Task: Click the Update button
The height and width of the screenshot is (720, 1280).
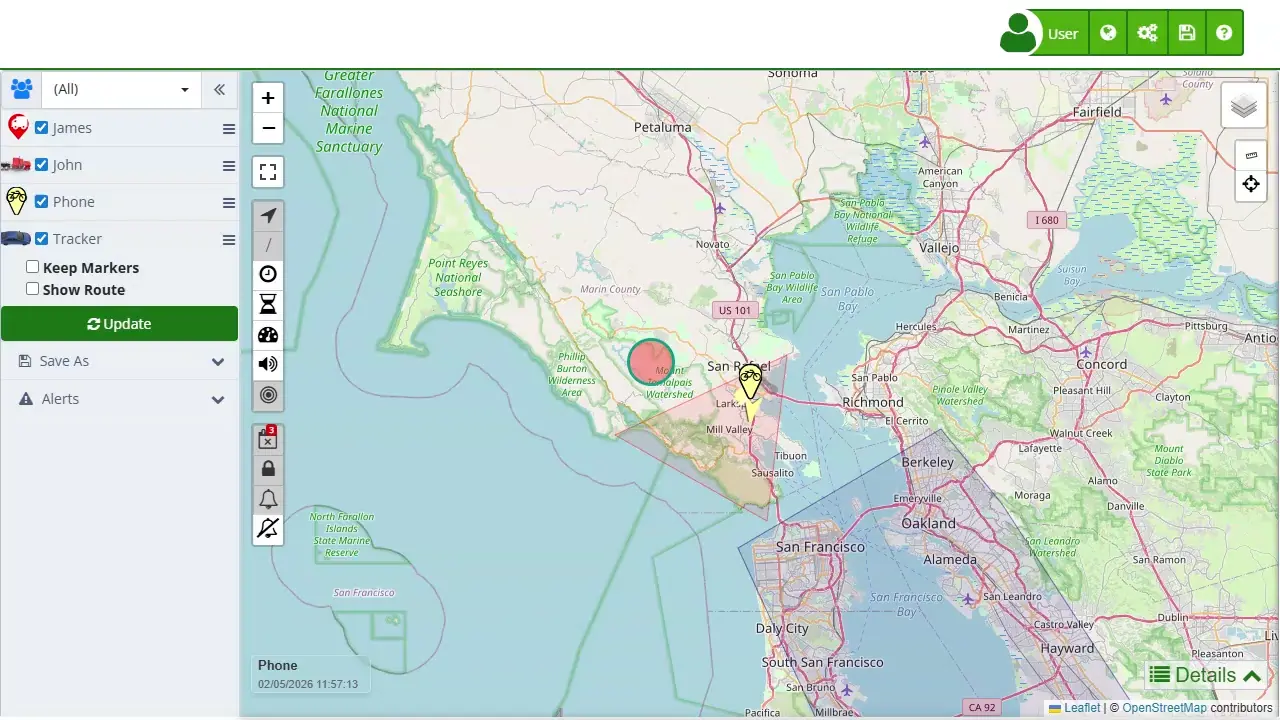Action: [x=119, y=323]
